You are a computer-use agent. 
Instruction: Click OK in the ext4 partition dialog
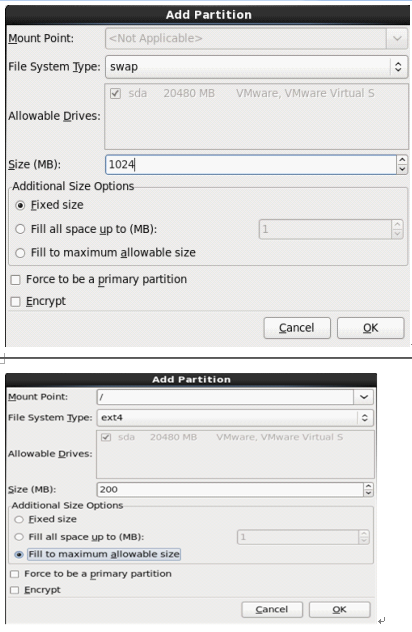coord(339,609)
